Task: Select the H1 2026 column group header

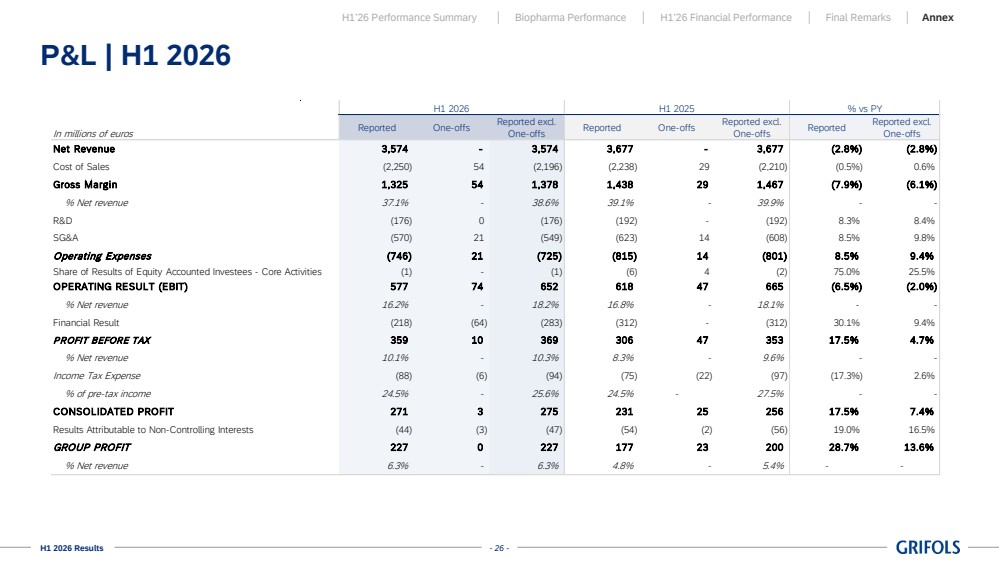Action: [451, 108]
